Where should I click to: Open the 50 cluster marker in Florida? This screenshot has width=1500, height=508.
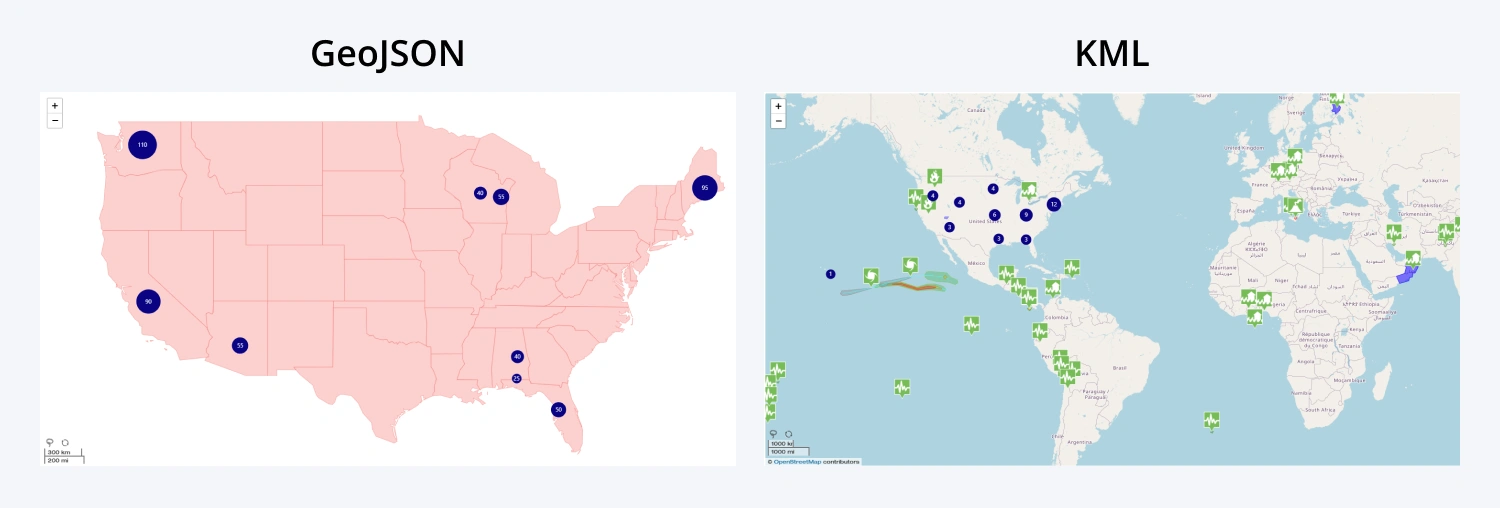point(558,409)
